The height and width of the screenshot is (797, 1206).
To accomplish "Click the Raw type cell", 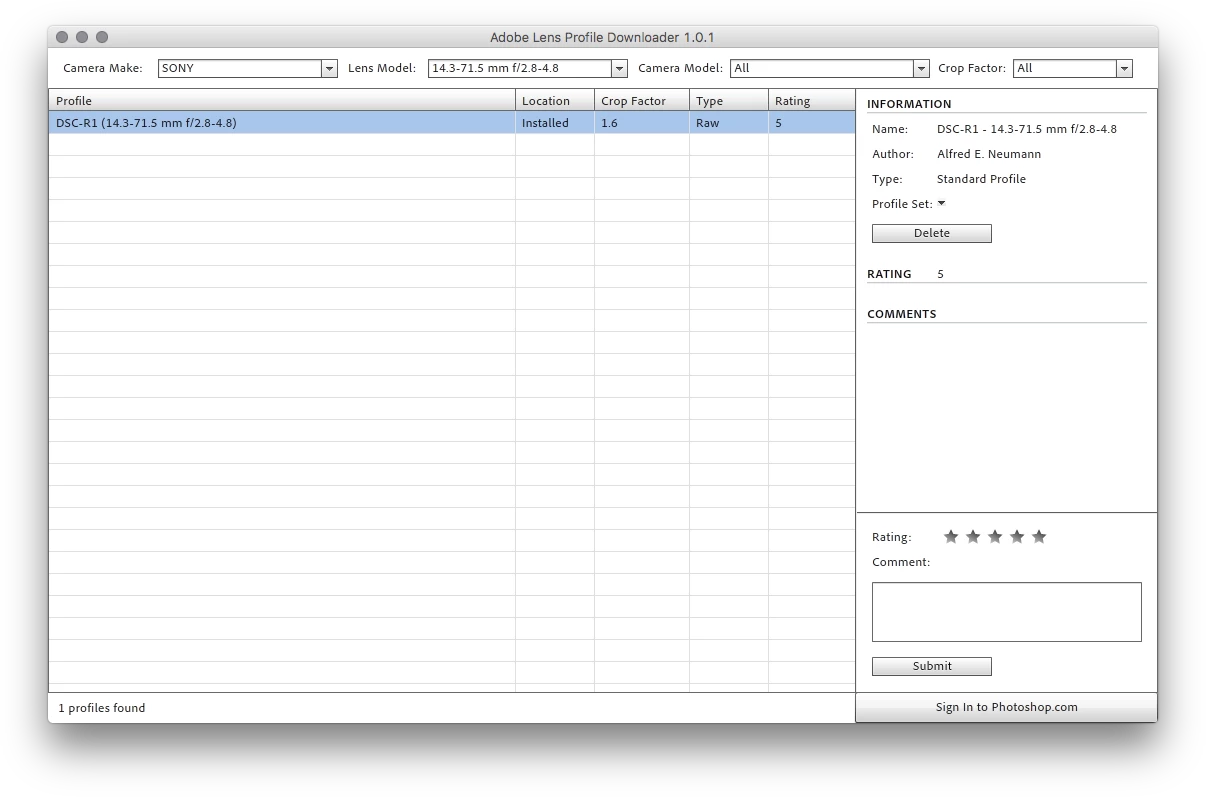I will (x=729, y=123).
